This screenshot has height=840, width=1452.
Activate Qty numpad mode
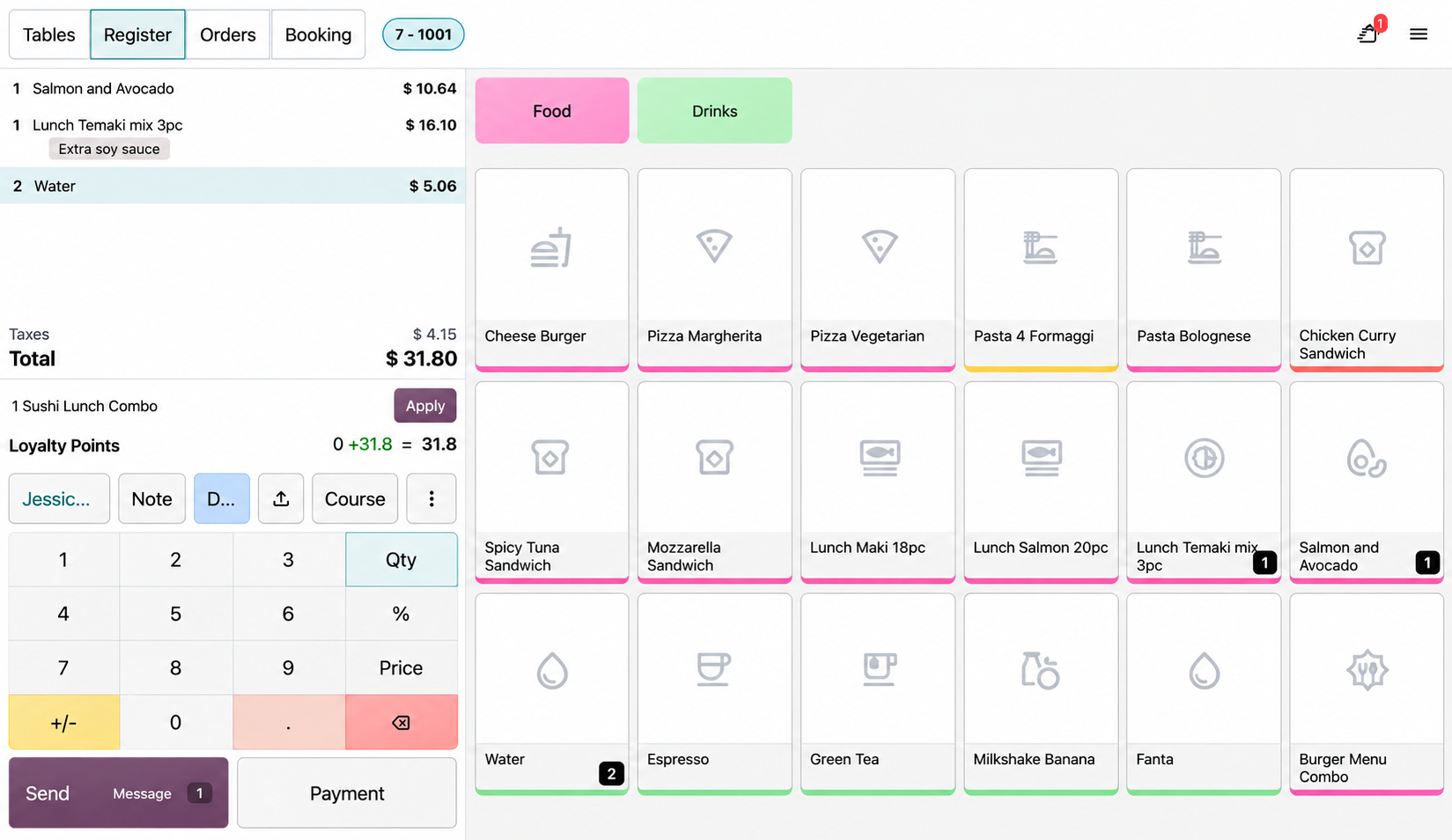(402, 560)
